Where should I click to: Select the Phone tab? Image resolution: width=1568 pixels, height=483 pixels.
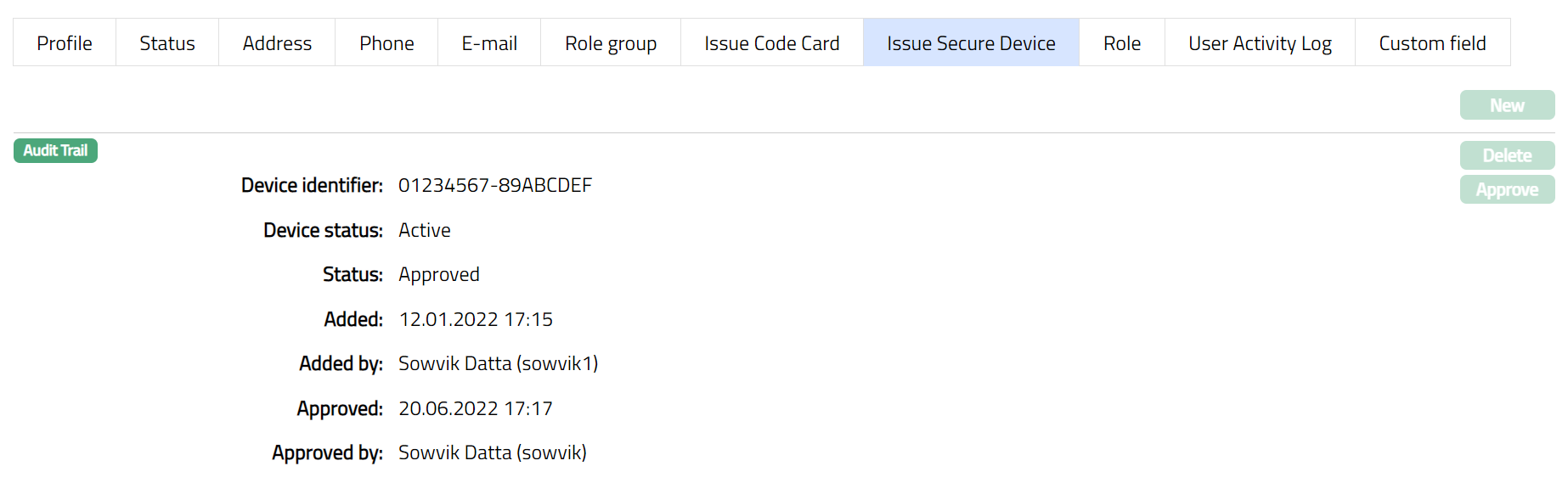tap(386, 43)
